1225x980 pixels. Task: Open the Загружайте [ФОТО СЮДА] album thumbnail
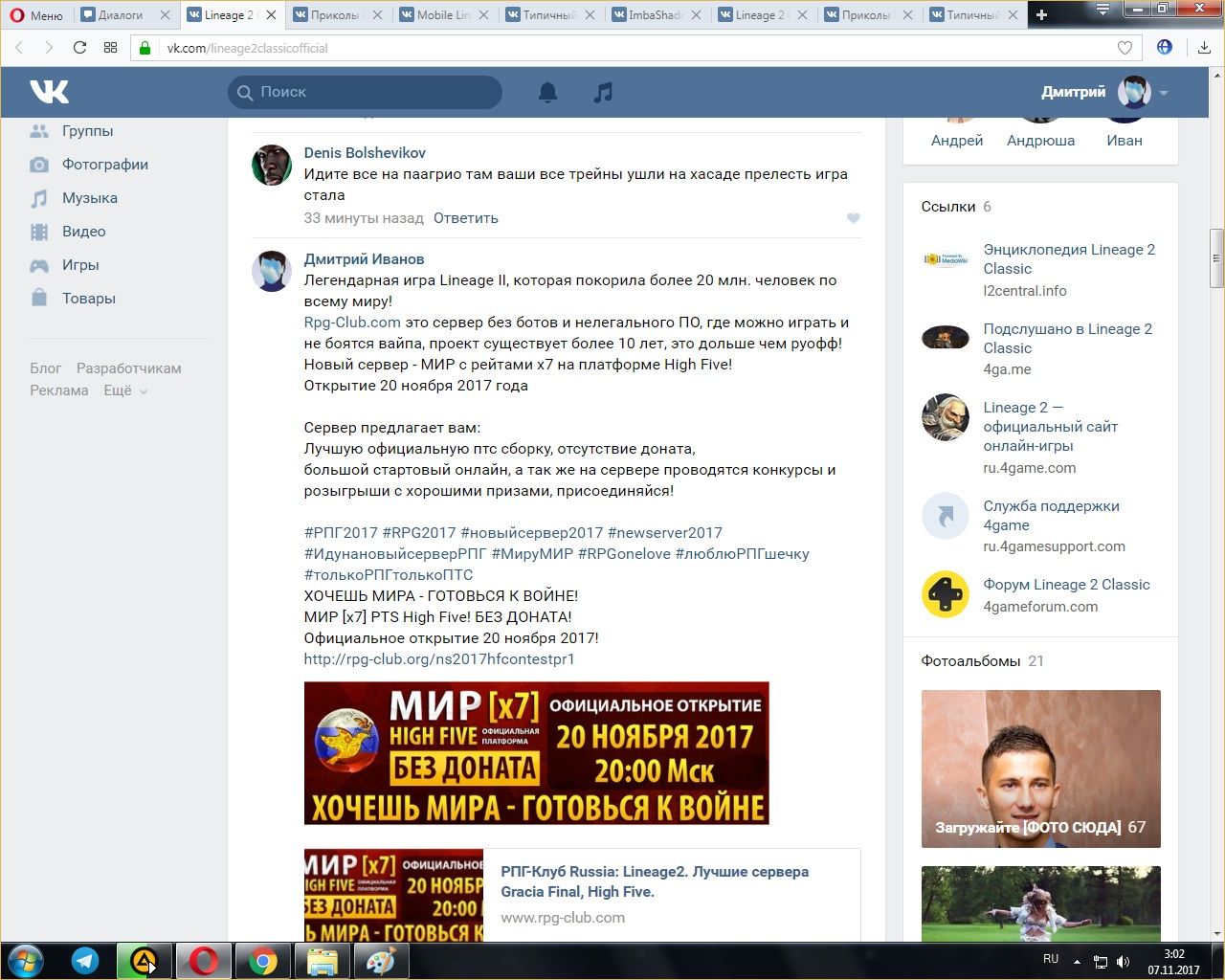(1041, 768)
